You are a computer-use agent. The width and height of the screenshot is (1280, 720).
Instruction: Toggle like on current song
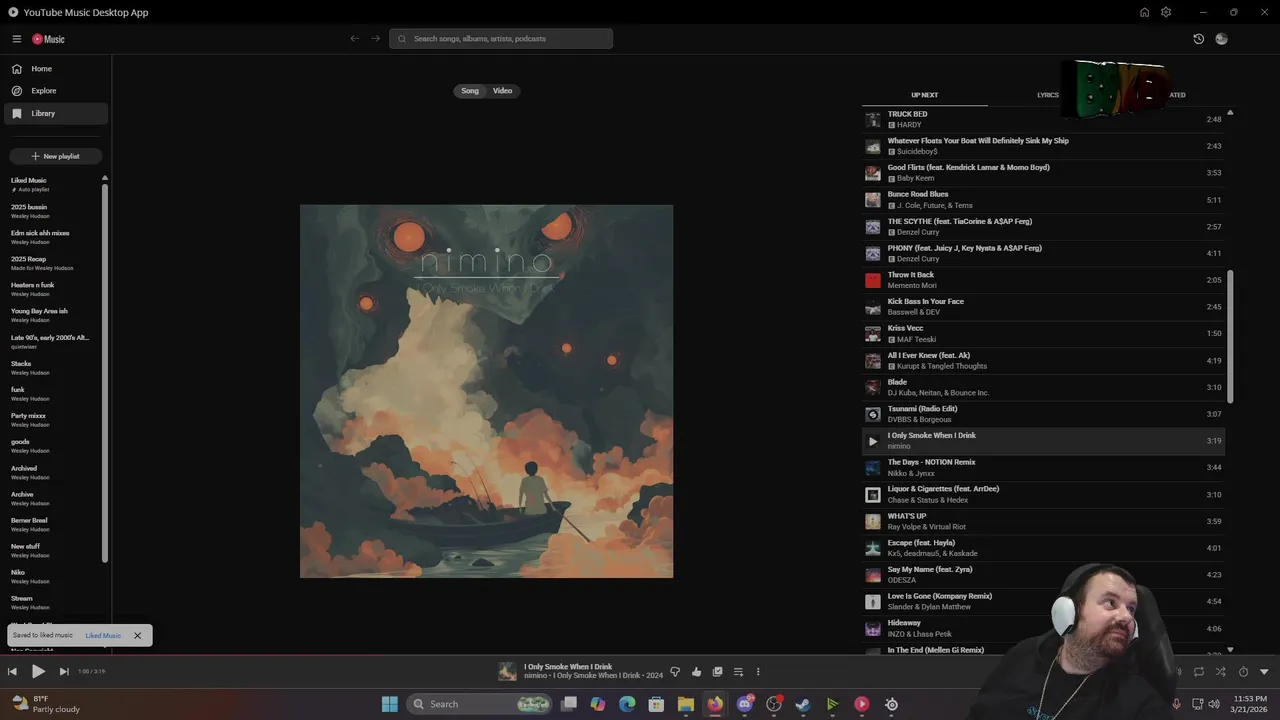(696, 672)
